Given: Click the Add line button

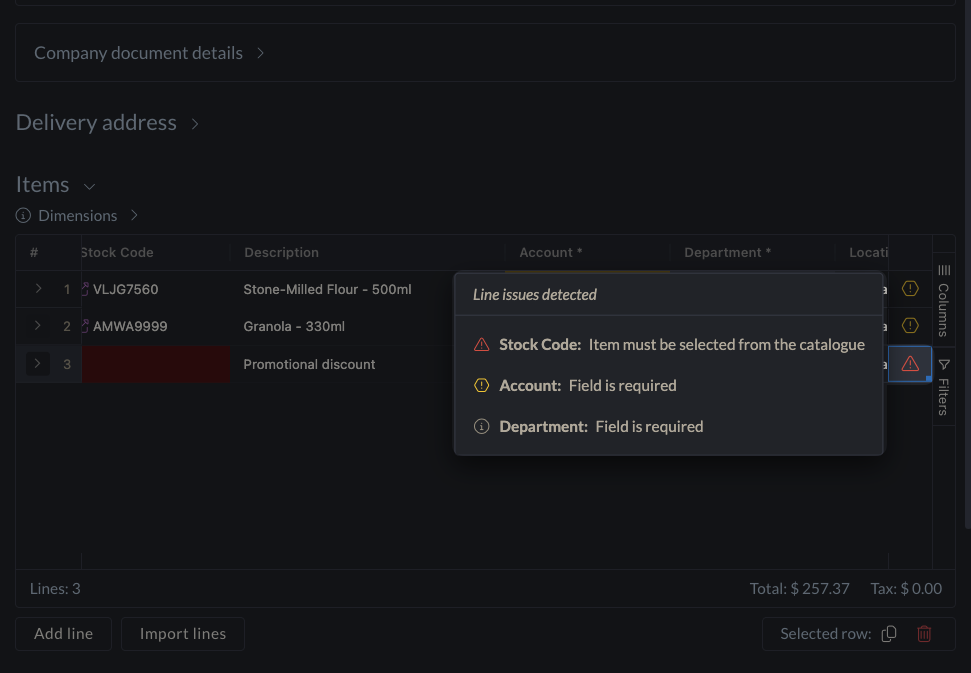Looking at the screenshot, I should pyautogui.click(x=63, y=634).
